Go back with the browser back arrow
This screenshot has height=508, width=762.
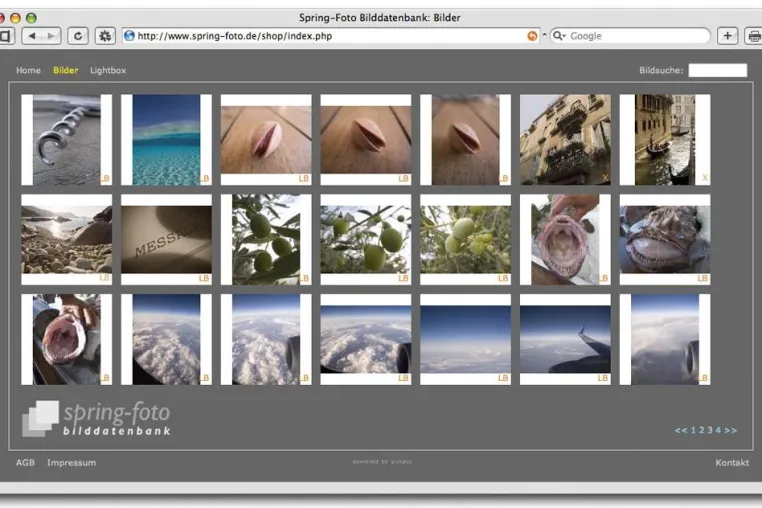32,35
